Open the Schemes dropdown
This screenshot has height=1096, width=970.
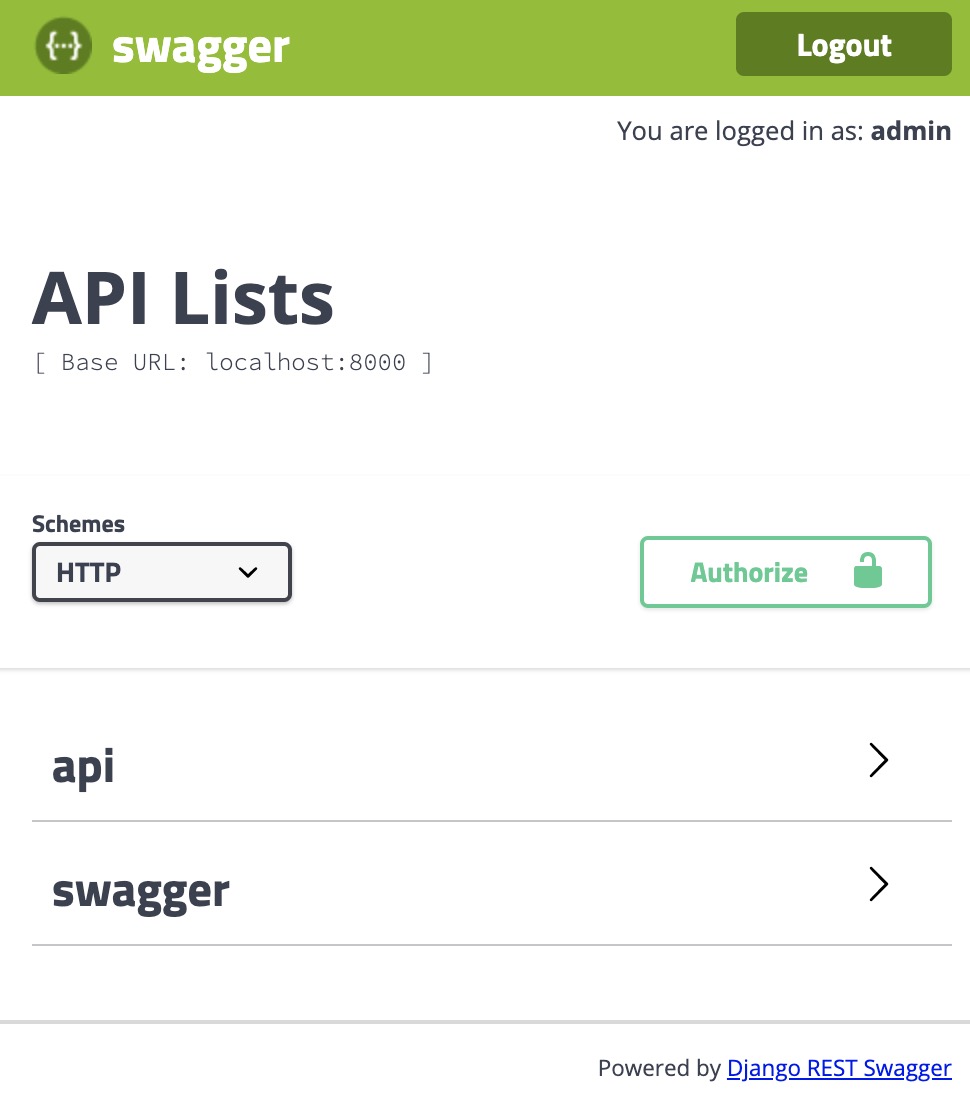click(160, 572)
